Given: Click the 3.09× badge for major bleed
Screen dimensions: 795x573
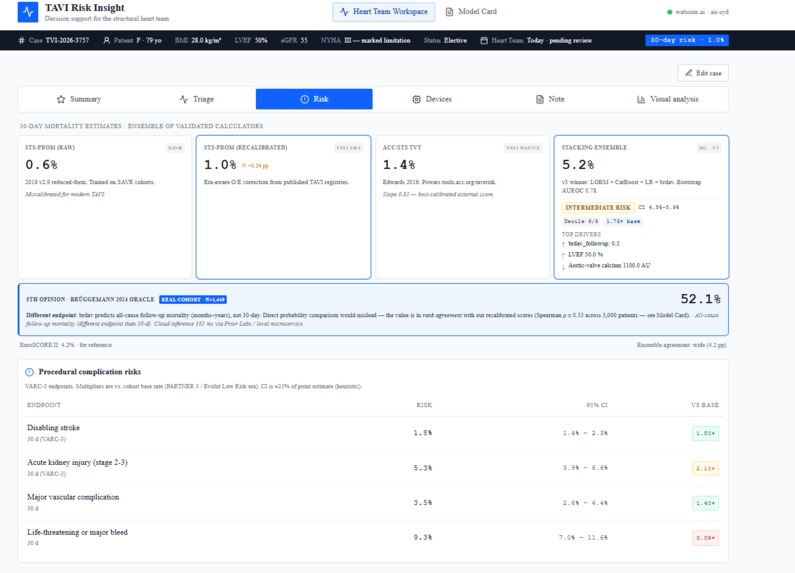Looking at the screenshot, I should tap(705, 538).
